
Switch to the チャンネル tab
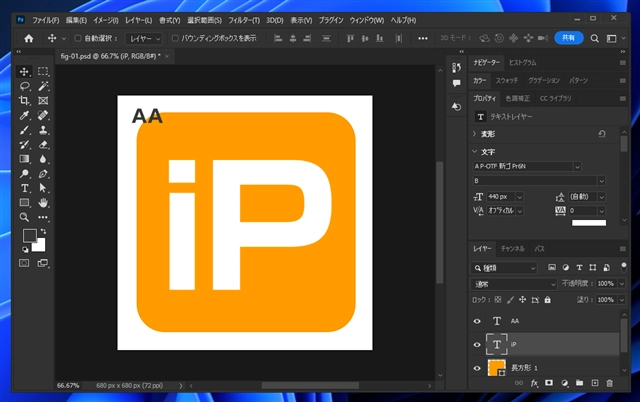pos(512,247)
